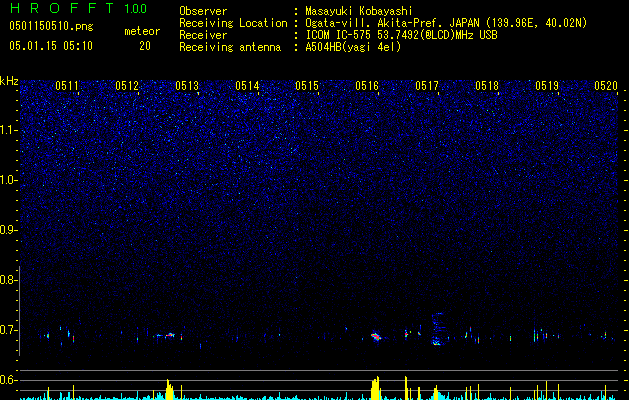Screen dimensions: 629x400
Task: Click the yellow signal peak near 0516
Action: [375, 388]
